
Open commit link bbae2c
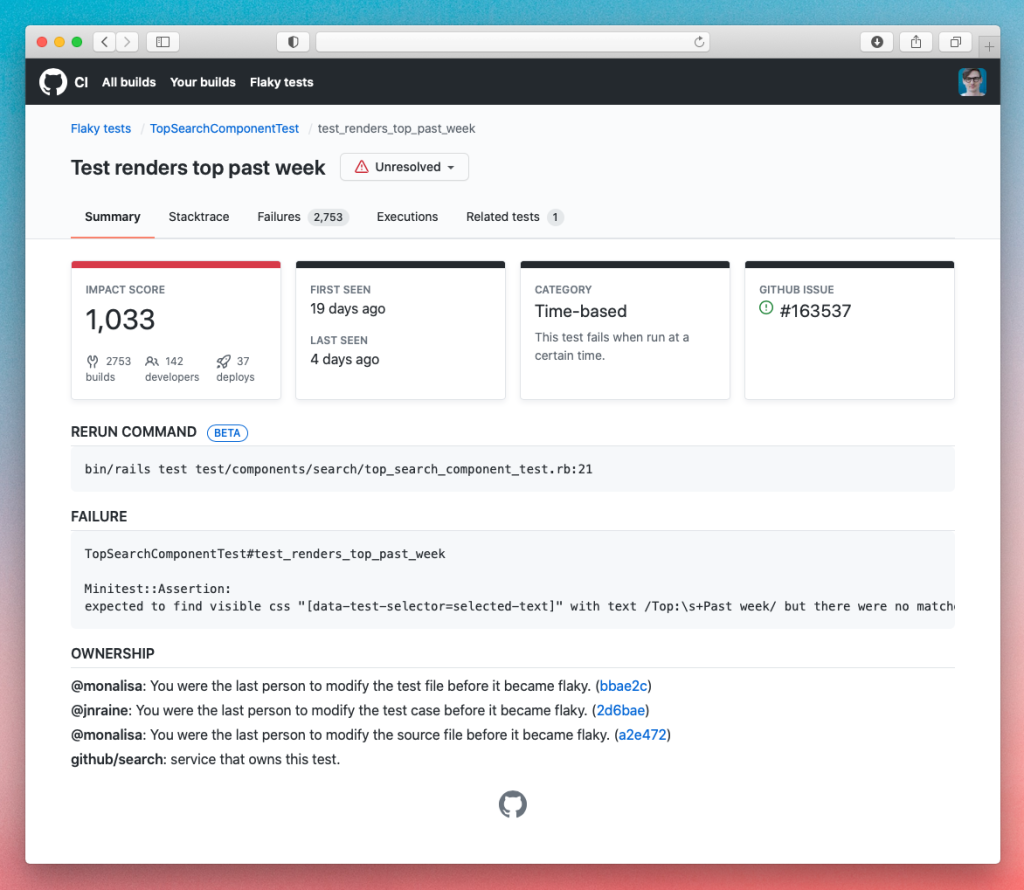point(623,686)
